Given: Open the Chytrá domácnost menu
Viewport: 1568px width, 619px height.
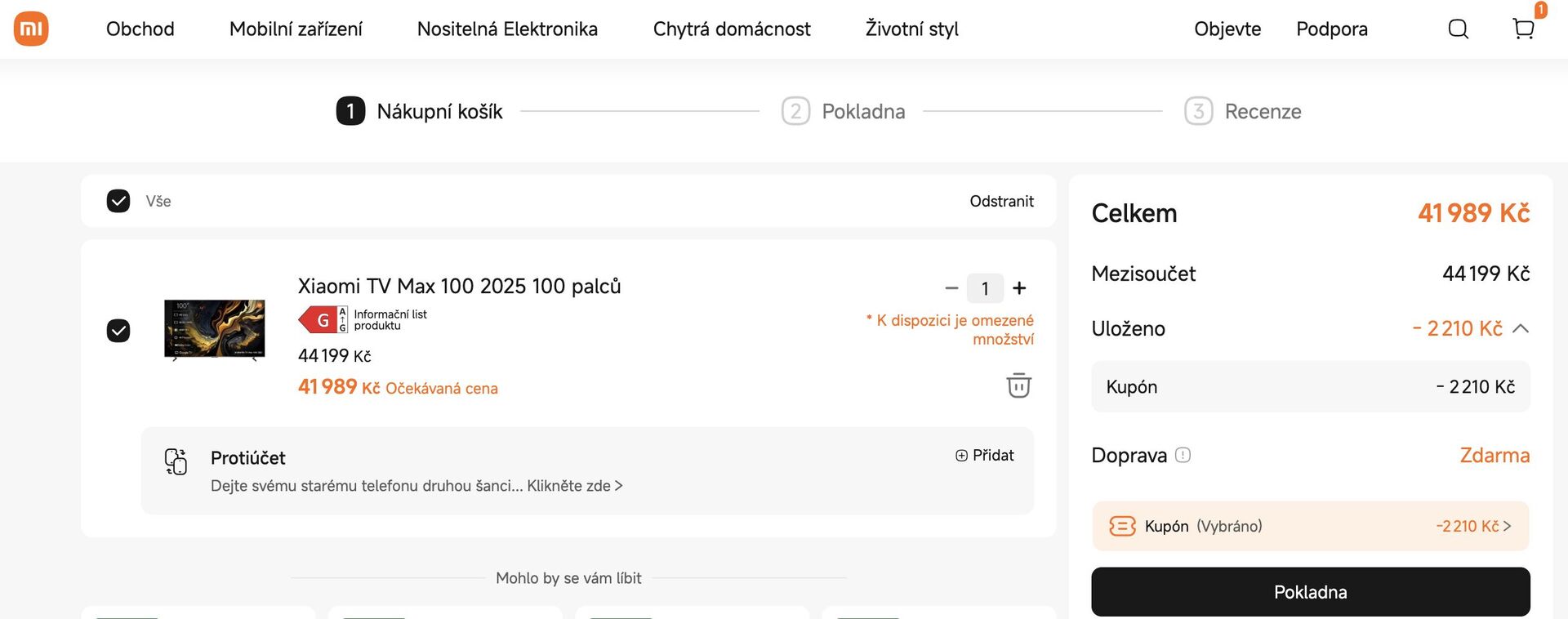Looking at the screenshot, I should 731,29.
